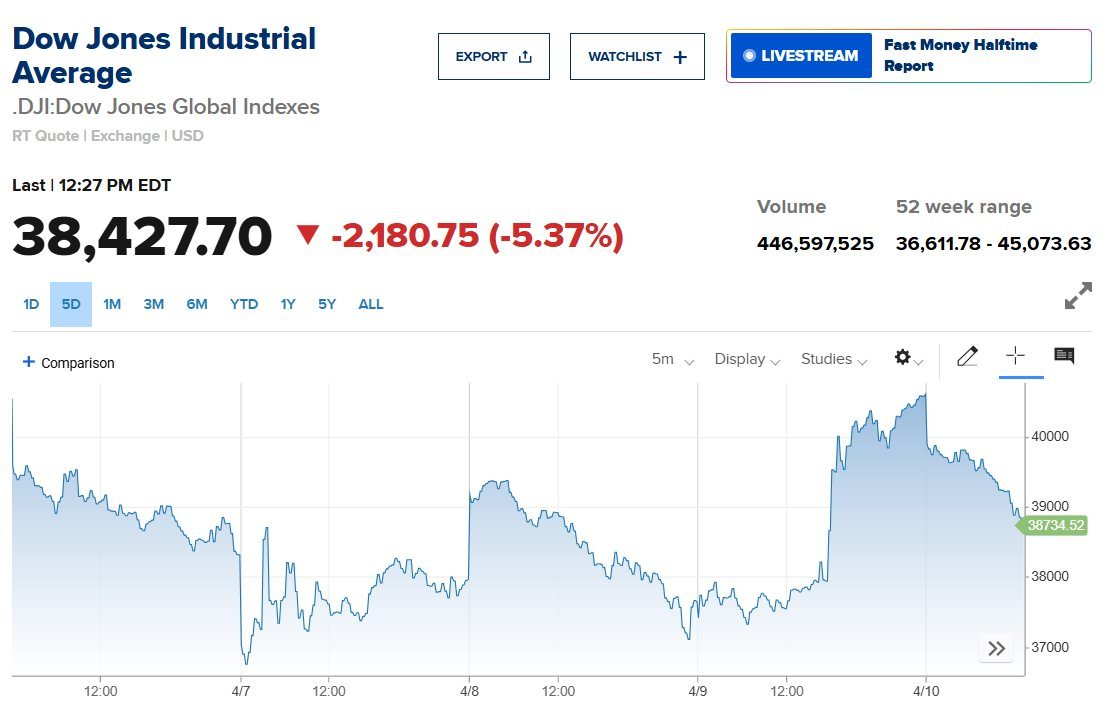The height and width of the screenshot is (722, 1111).
Task: Click the expand chart fullscreen arrows icon
Action: click(1078, 297)
